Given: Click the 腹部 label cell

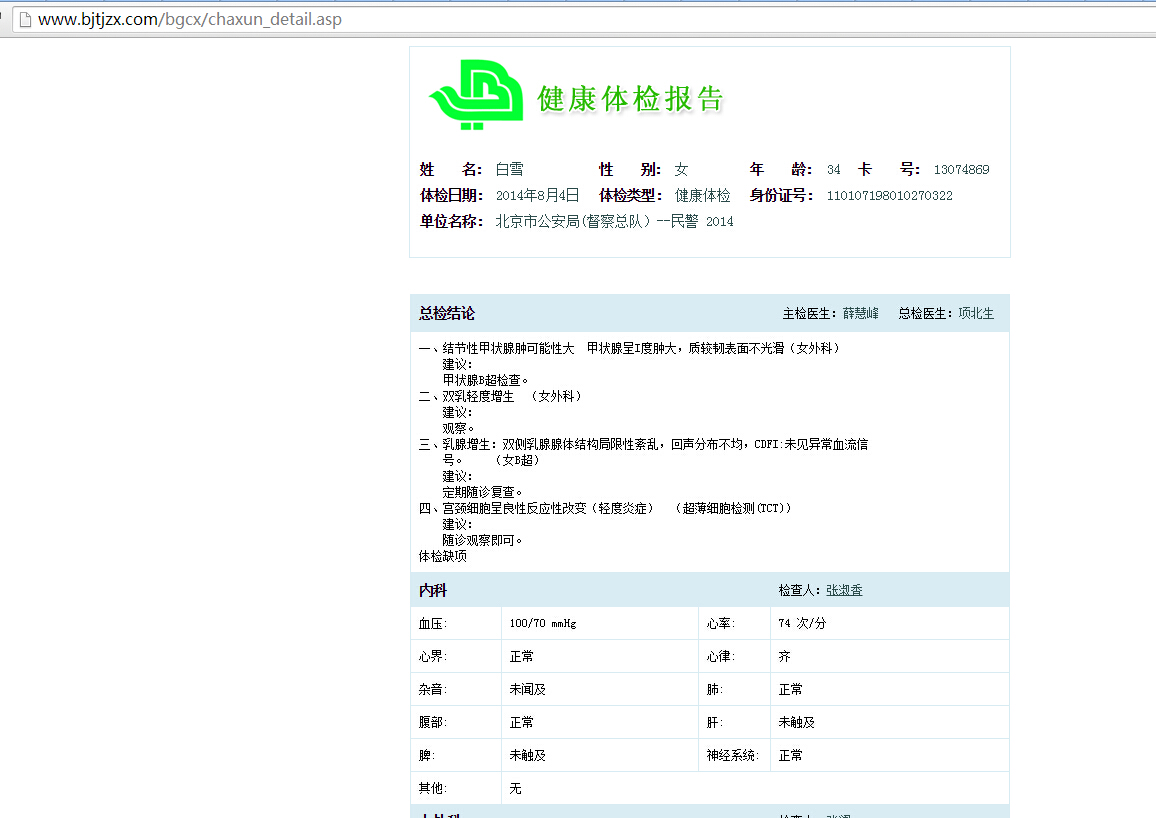Looking at the screenshot, I should [x=456, y=722].
